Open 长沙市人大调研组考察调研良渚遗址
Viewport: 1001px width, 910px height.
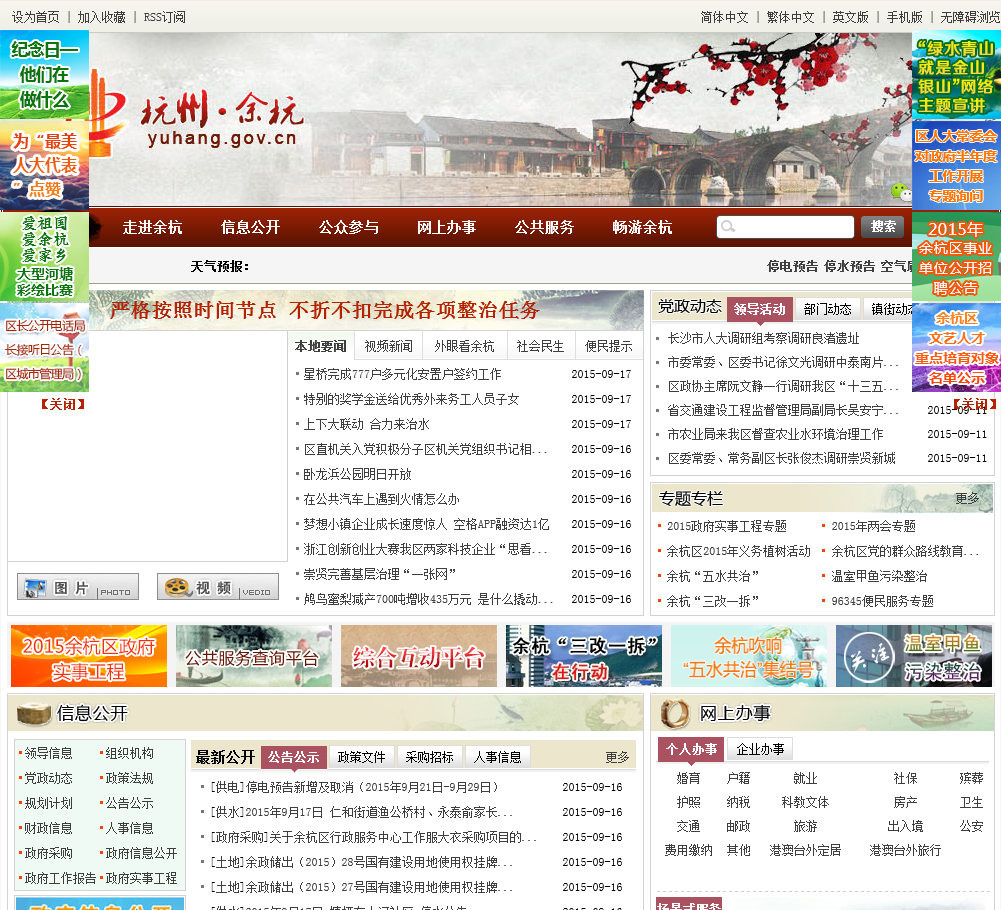pyautogui.click(x=763, y=338)
